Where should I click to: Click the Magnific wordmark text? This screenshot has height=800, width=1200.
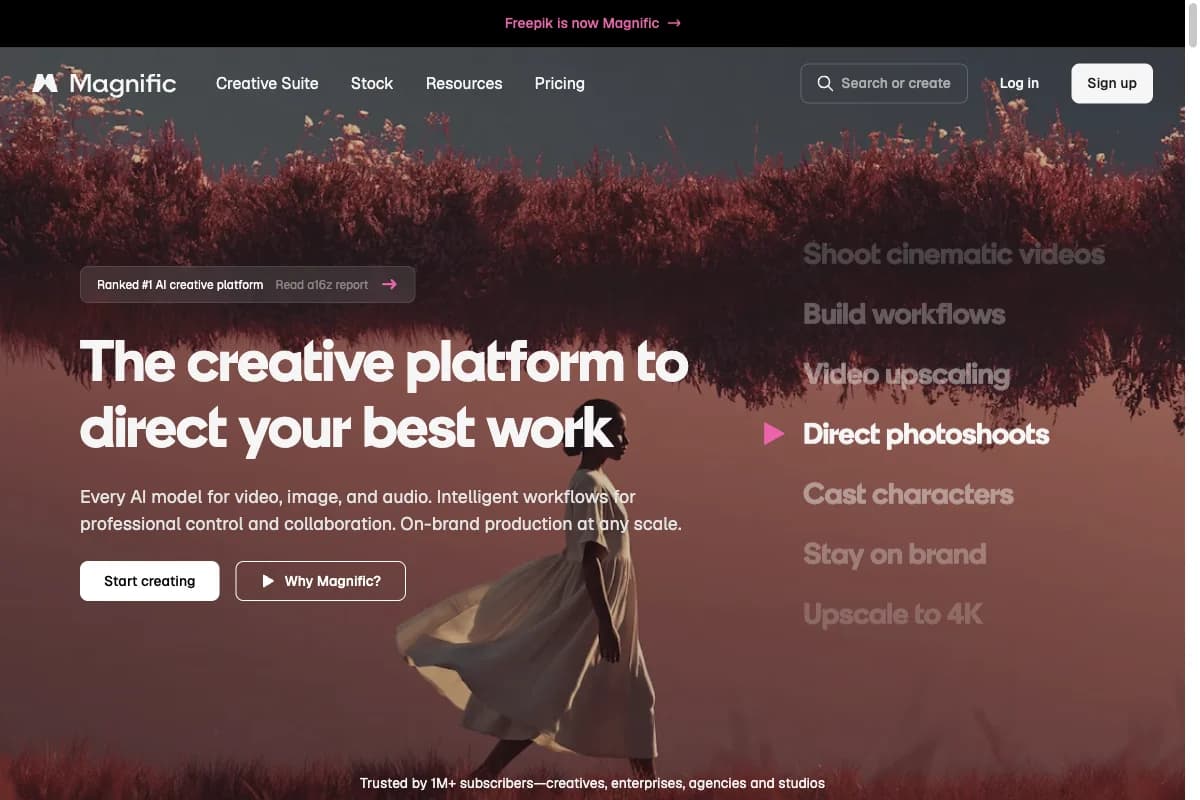(123, 83)
